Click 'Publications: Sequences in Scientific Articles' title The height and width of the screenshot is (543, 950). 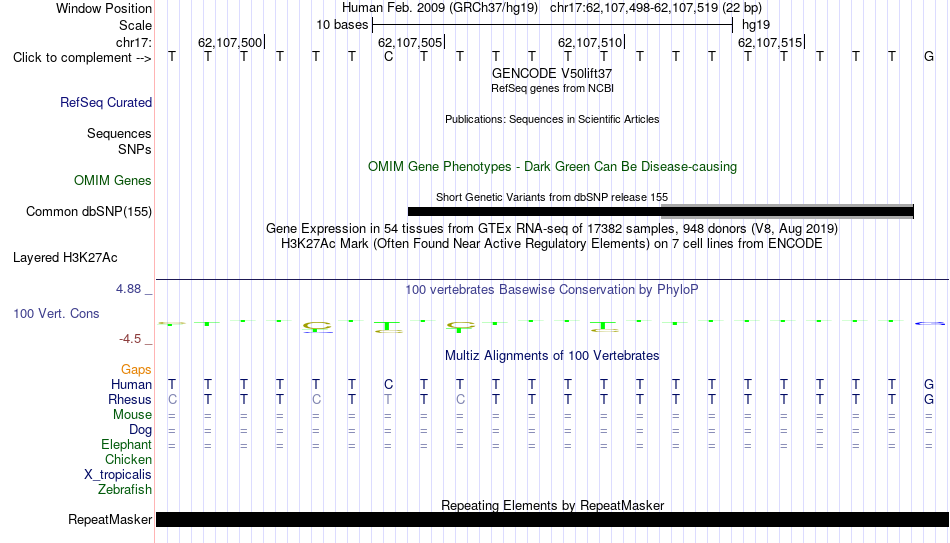552,119
